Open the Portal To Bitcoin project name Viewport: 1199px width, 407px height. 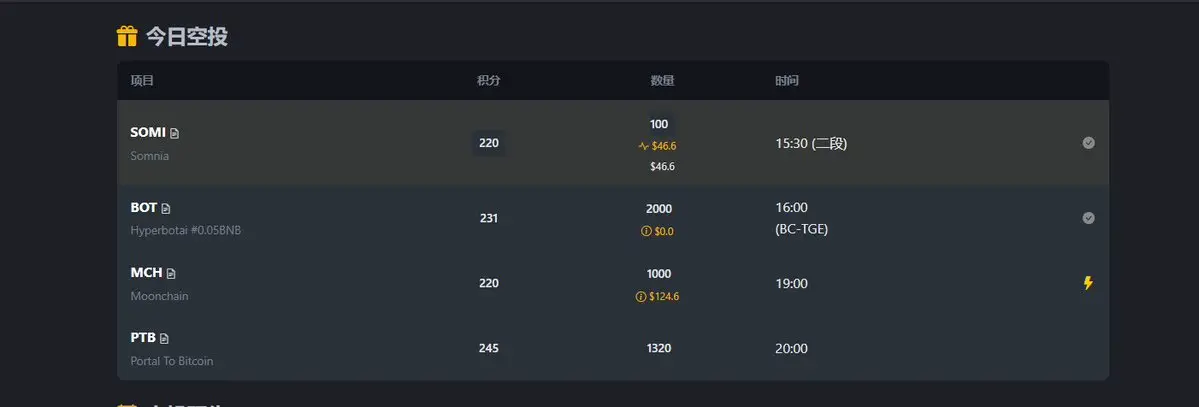pyautogui.click(x=172, y=361)
